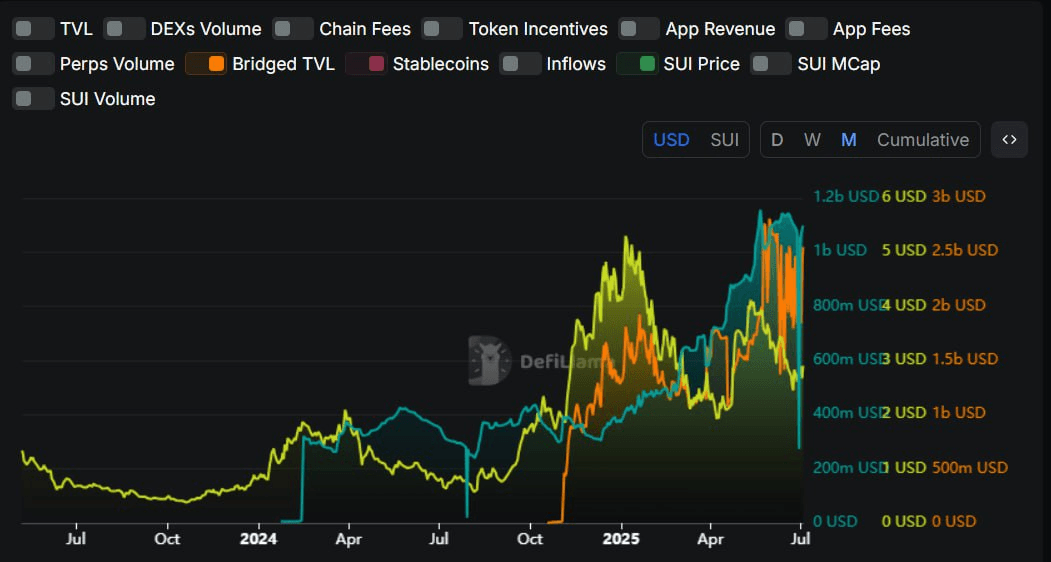This screenshot has width=1051, height=562.
Task: Enable Token Incentives toggle
Action: pos(442,29)
